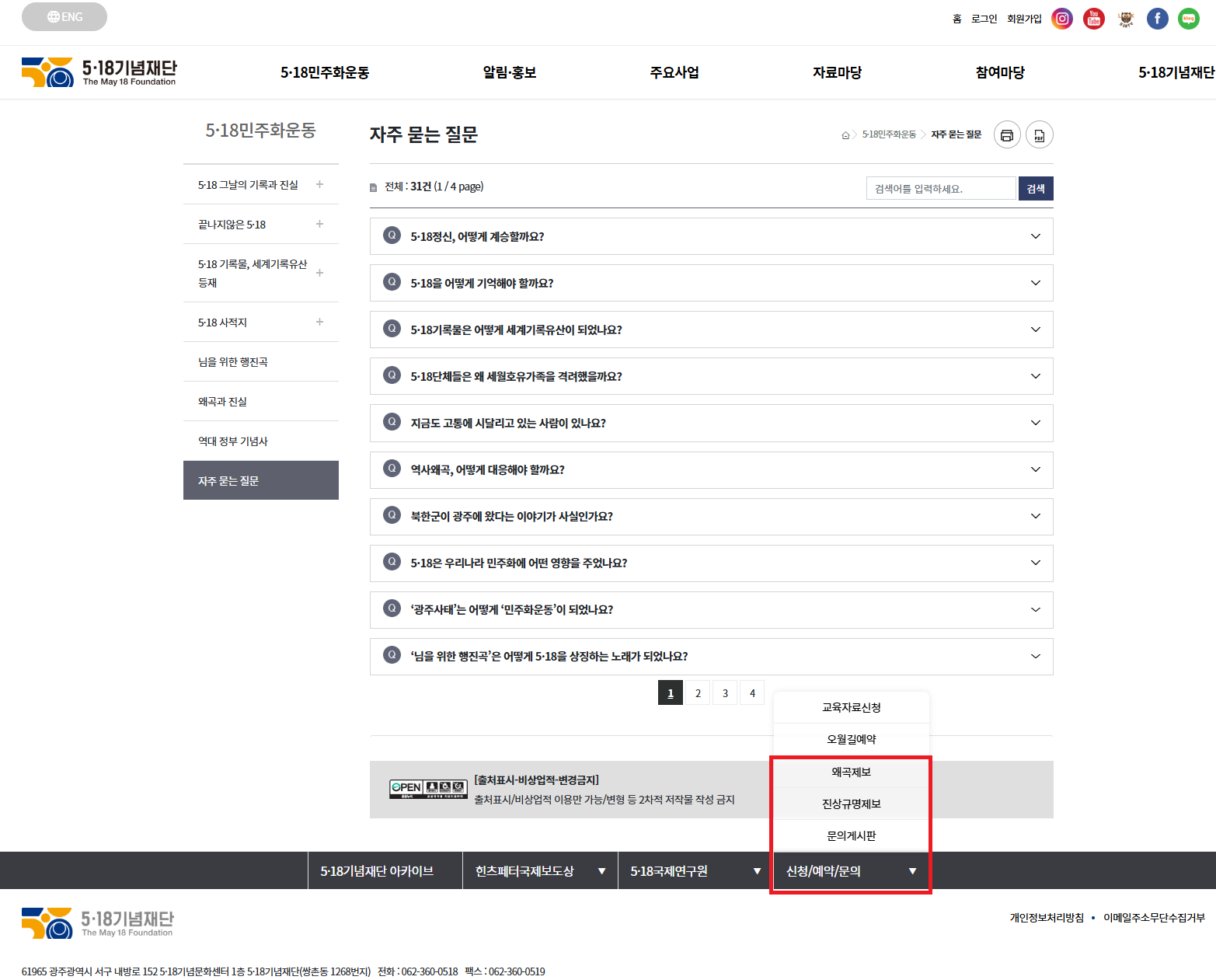1216x980 pixels.
Task: Go to page 2 of the FAQ list
Action: coord(697,692)
